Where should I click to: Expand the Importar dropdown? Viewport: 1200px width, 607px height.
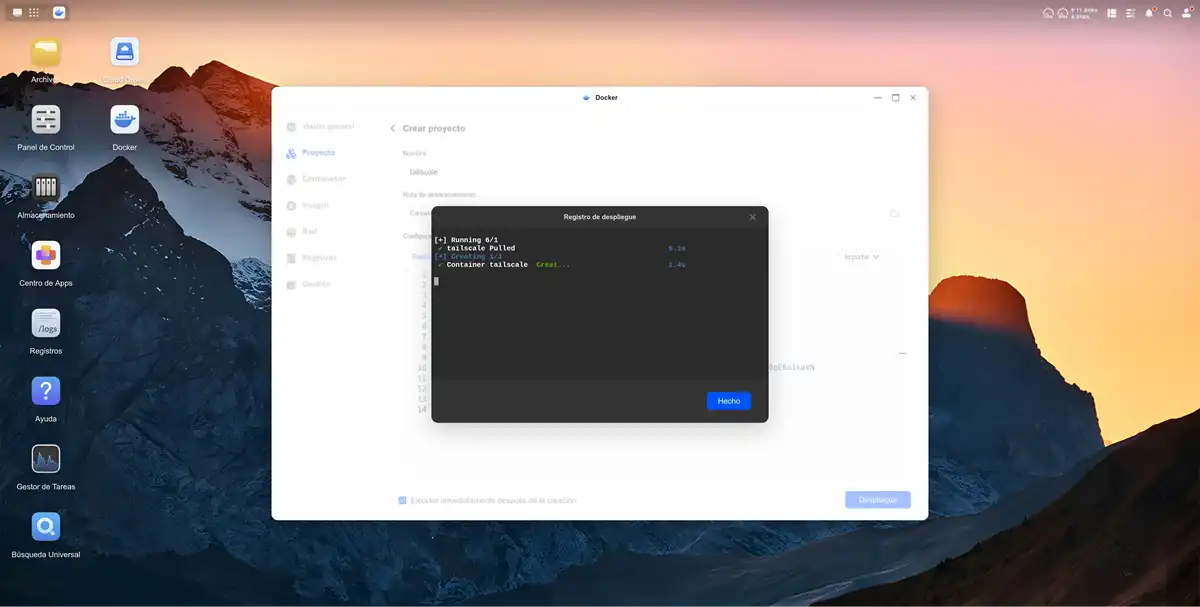pos(861,257)
